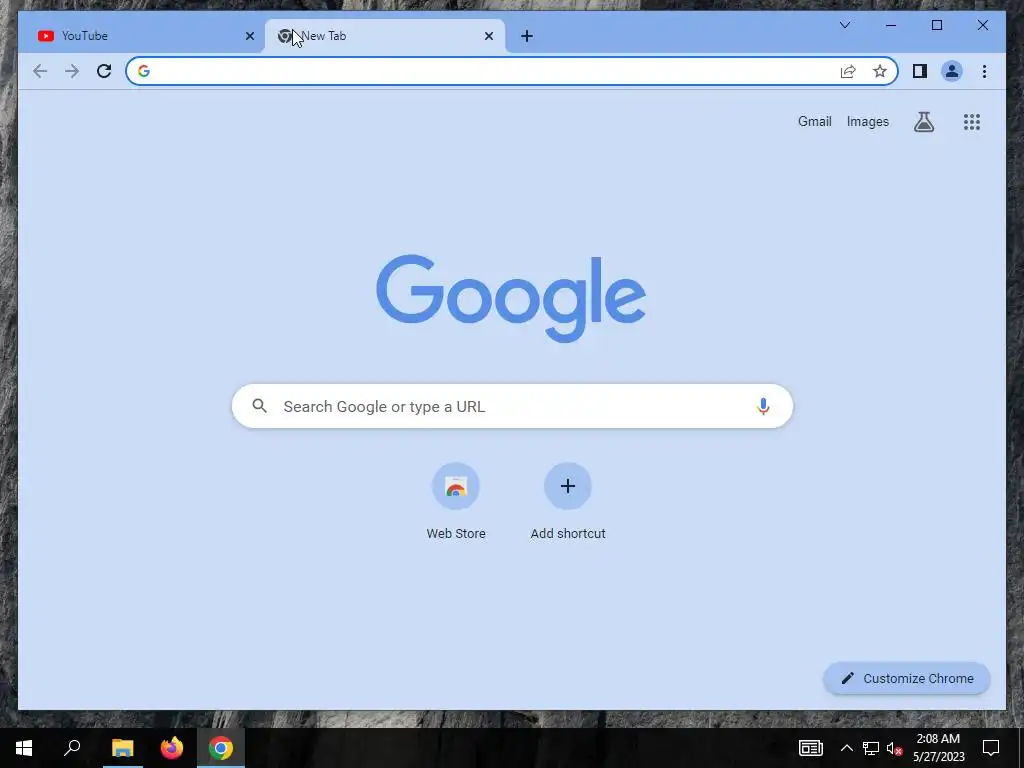Screen dimensions: 1024x768
Task: Click muted volume tray icon
Action: pos(895,748)
